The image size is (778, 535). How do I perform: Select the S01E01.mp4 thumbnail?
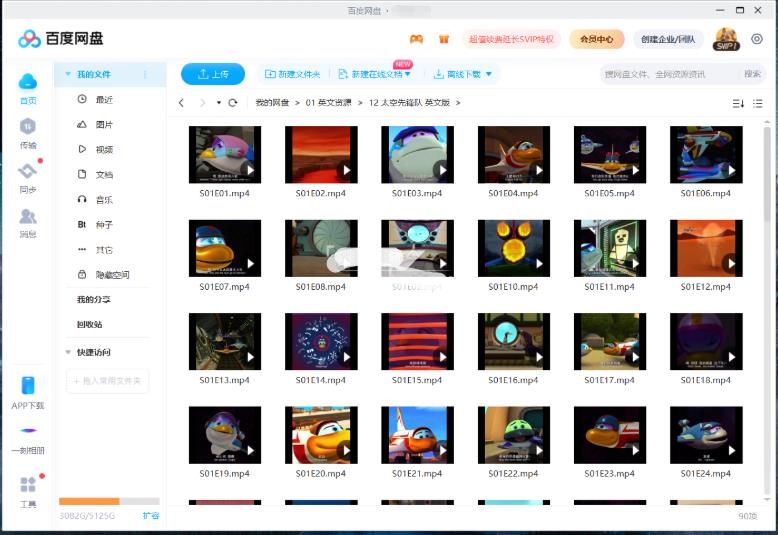point(225,155)
